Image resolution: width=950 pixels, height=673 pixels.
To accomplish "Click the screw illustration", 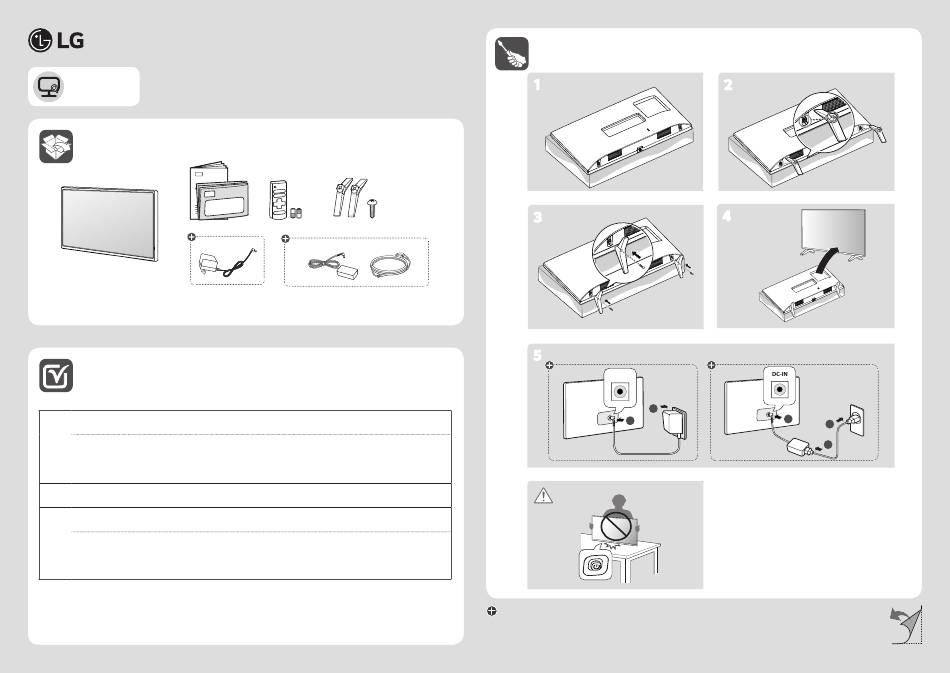I will [x=372, y=209].
